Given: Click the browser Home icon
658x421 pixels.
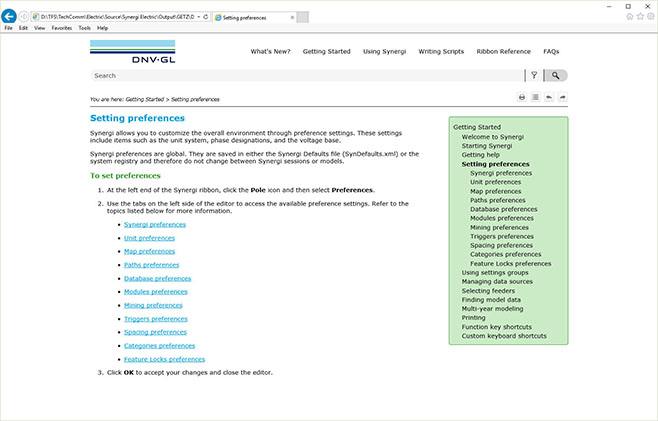Looking at the screenshot, I should click(629, 16).
